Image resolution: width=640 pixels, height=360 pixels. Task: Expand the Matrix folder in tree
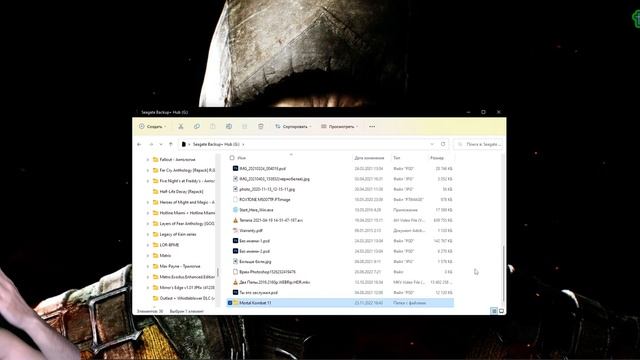pyautogui.click(x=148, y=256)
